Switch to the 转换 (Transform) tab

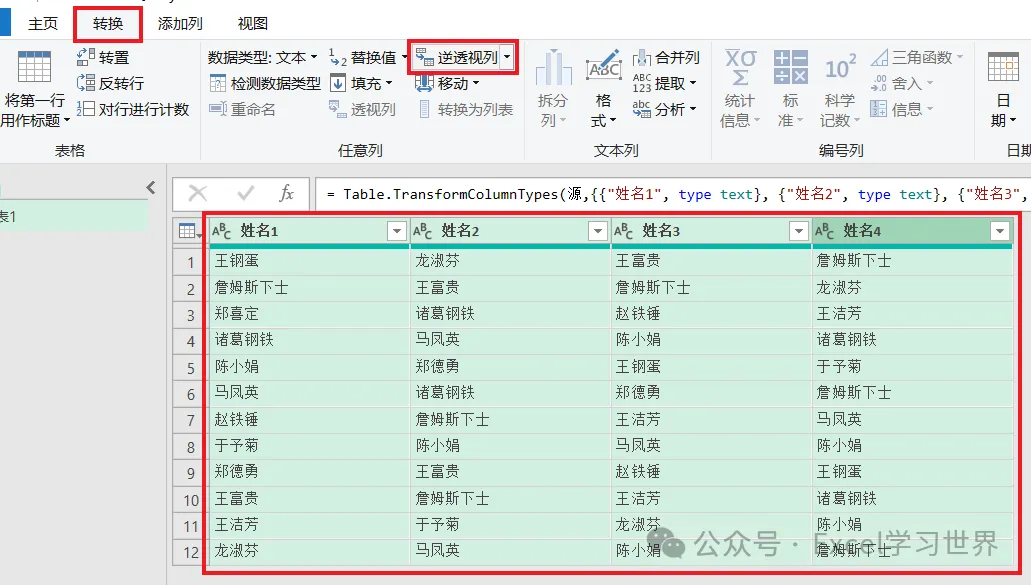(108, 24)
